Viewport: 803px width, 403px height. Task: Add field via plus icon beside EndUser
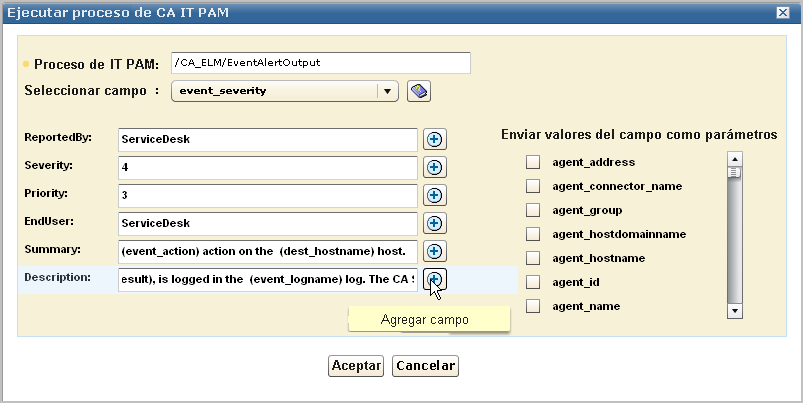434,223
